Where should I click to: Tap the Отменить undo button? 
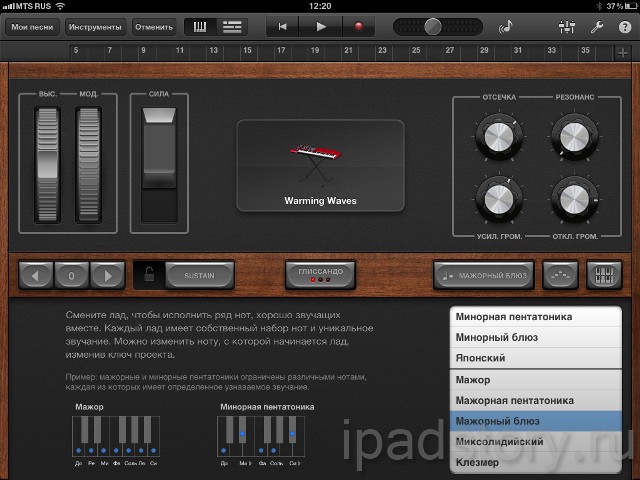tap(154, 27)
